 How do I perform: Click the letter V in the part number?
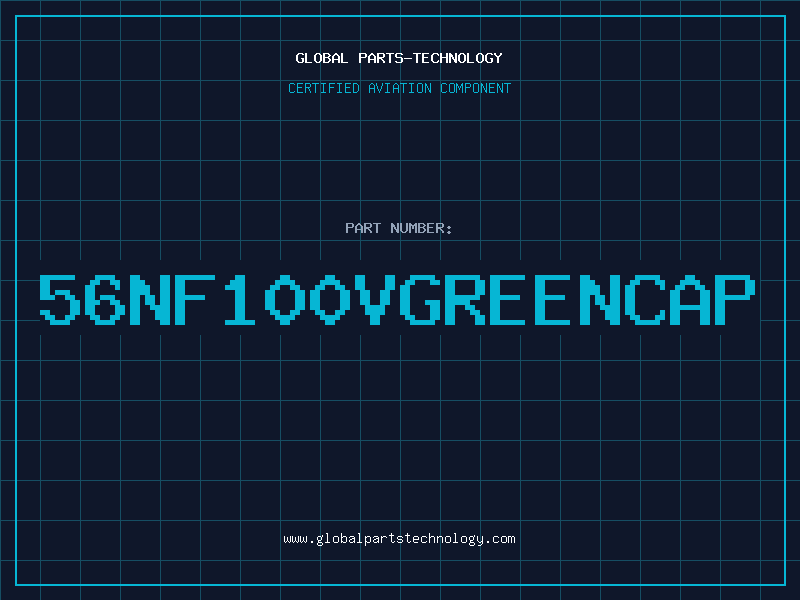click(376, 299)
